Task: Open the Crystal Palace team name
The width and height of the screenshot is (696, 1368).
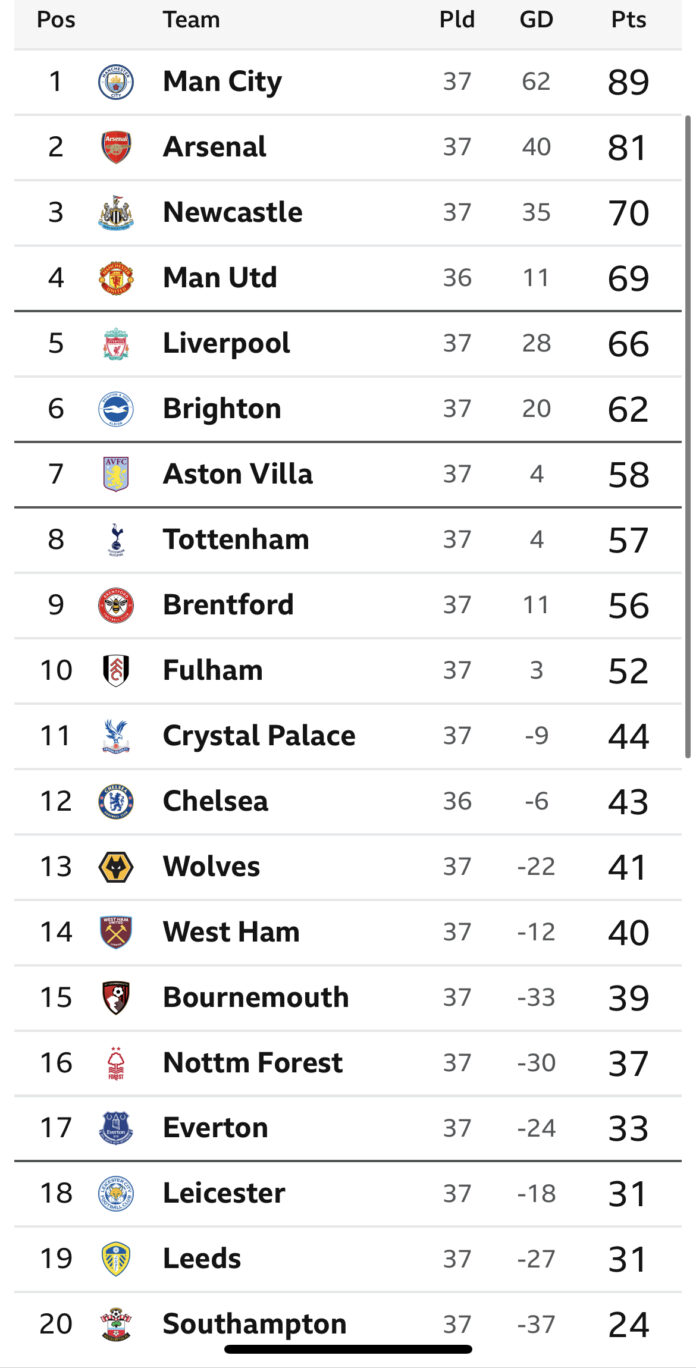Action: [259, 736]
